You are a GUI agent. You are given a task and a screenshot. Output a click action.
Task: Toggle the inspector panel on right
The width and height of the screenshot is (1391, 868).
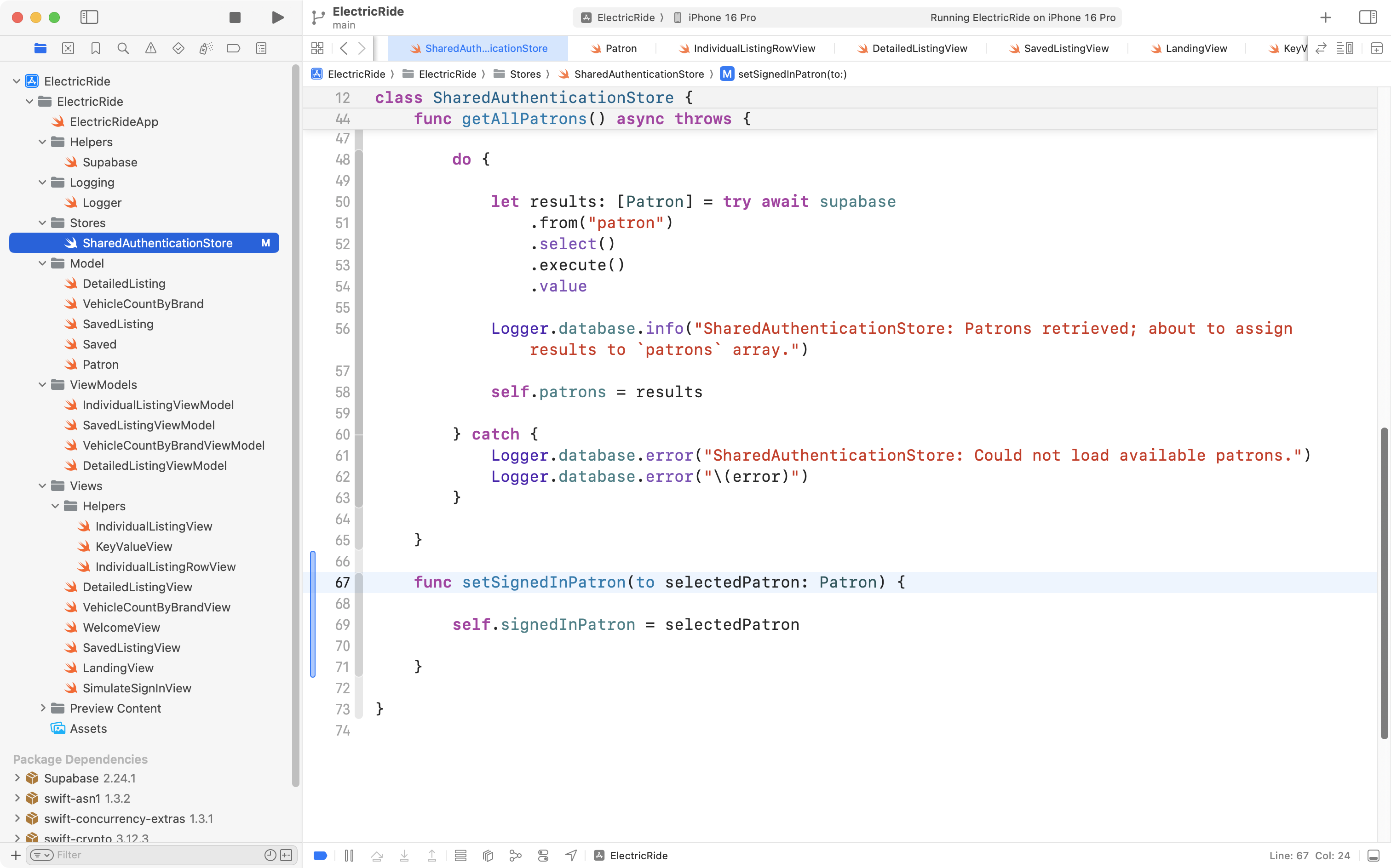(1368, 17)
